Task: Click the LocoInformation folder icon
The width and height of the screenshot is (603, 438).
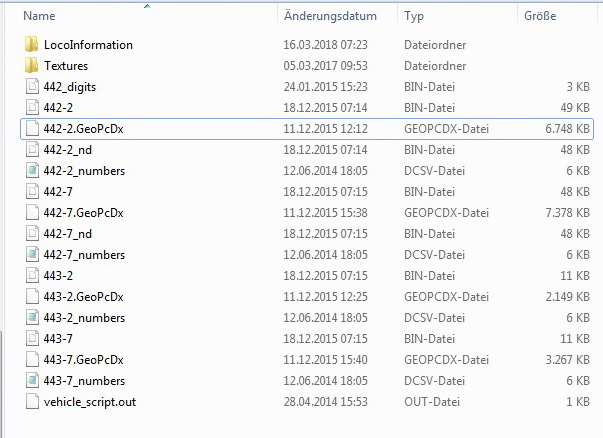Action: (x=30, y=45)
